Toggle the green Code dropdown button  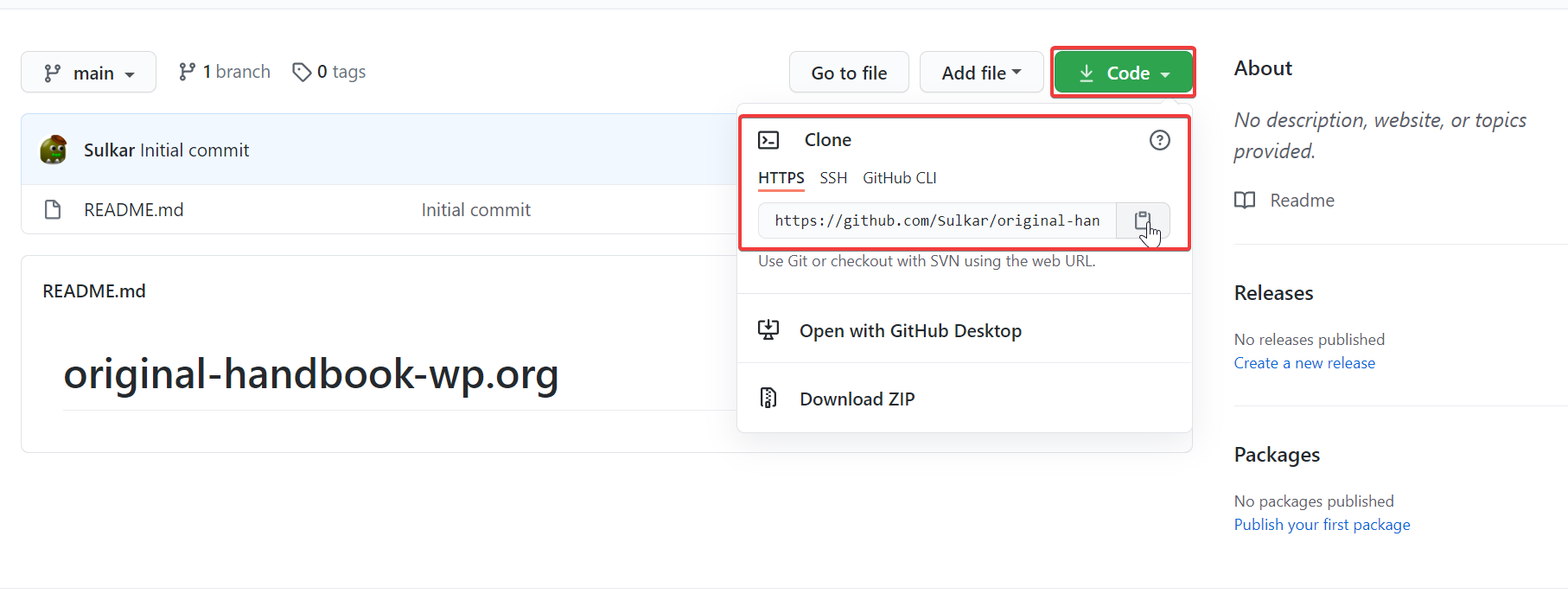point(1124,73)
